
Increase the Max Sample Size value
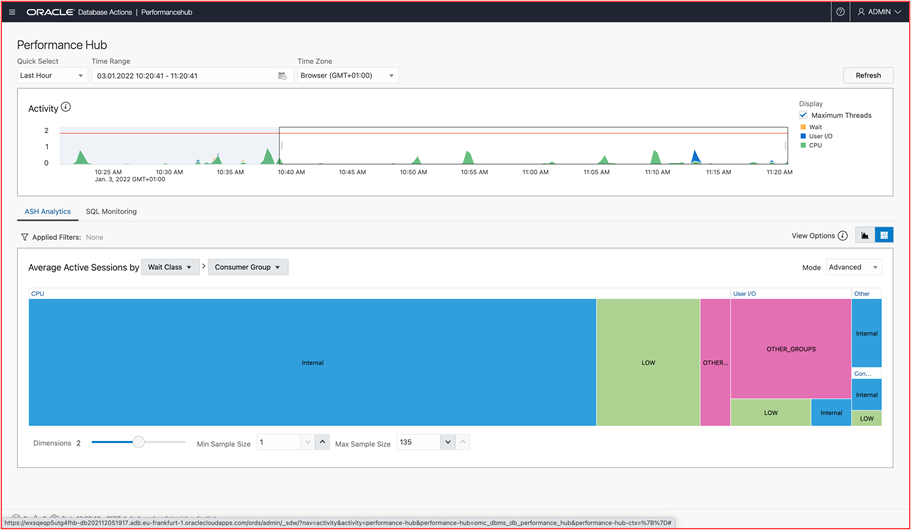pos(462,442)
